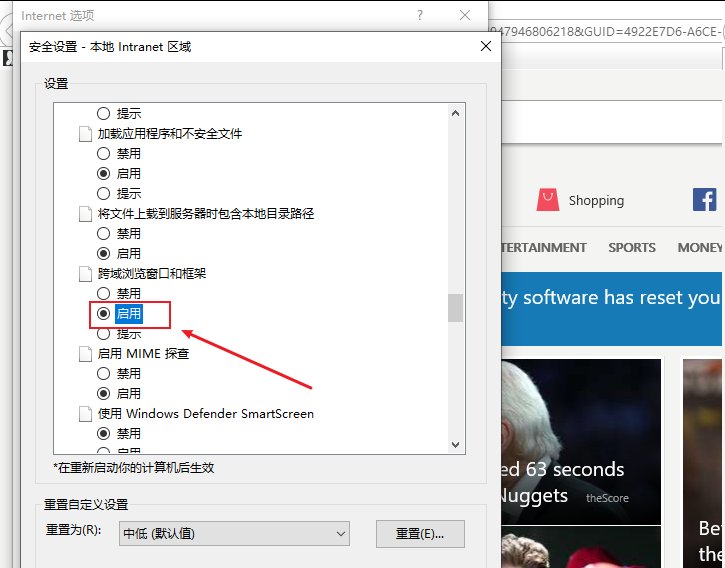Click document icon beside 加载应用程序和不安全文件
The height and width of the screenshot is (568, 725).
coord(85,134)
